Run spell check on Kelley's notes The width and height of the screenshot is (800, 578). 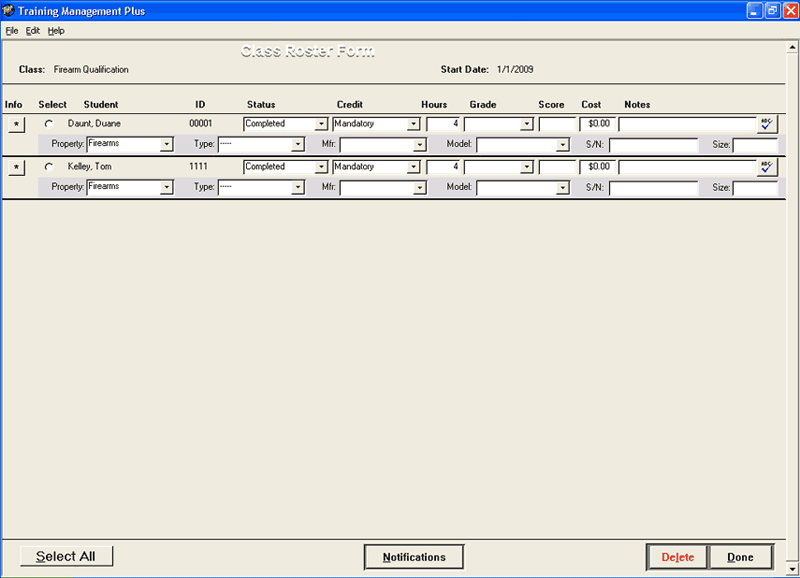[x=768, y=167]
